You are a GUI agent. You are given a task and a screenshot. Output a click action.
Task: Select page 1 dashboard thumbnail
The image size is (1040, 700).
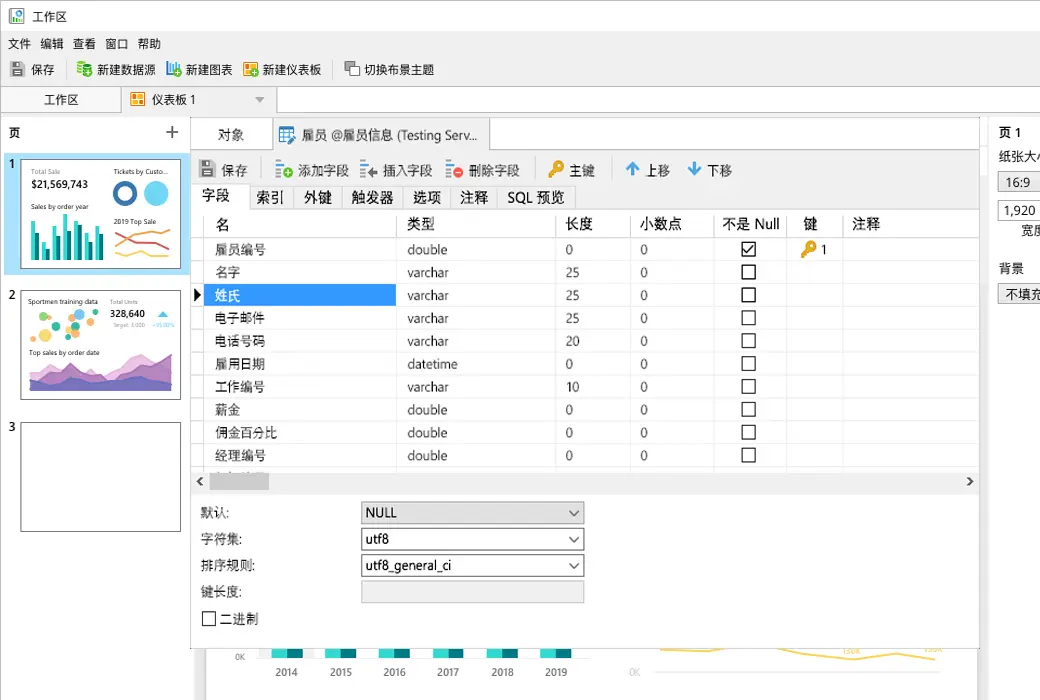[101, 214]
